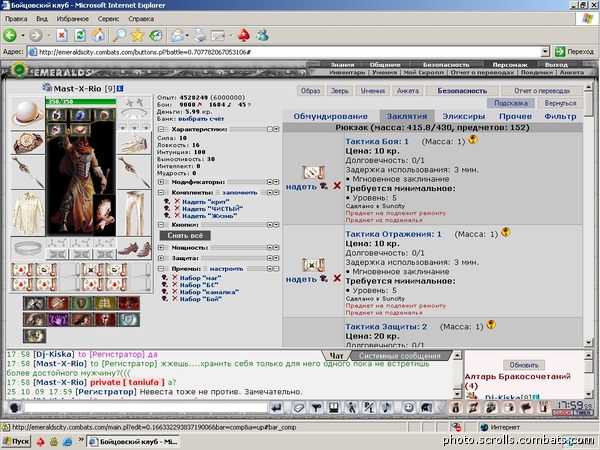Click the chat message input field
The width and height of the screenshot is (600, 450).
click(146, 408)
